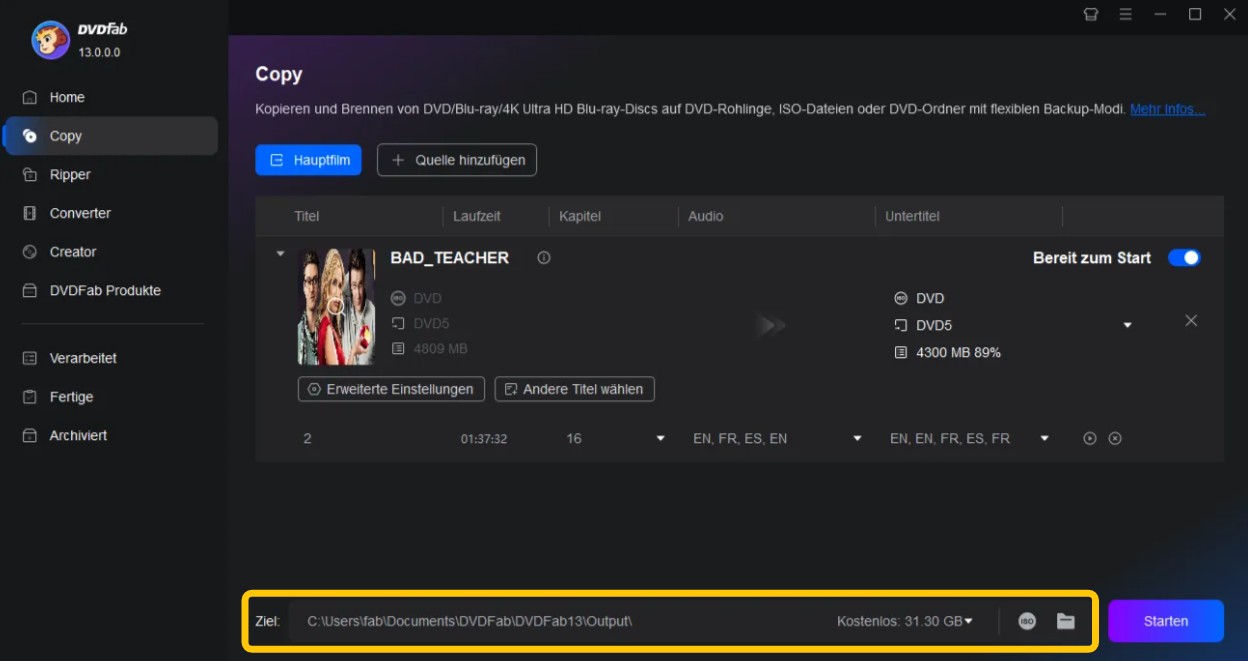The width and height of the screenshot is (1248, 661).
Task: Toggle the Bereit zum Start switch
Action: (x=1185, y=258)
